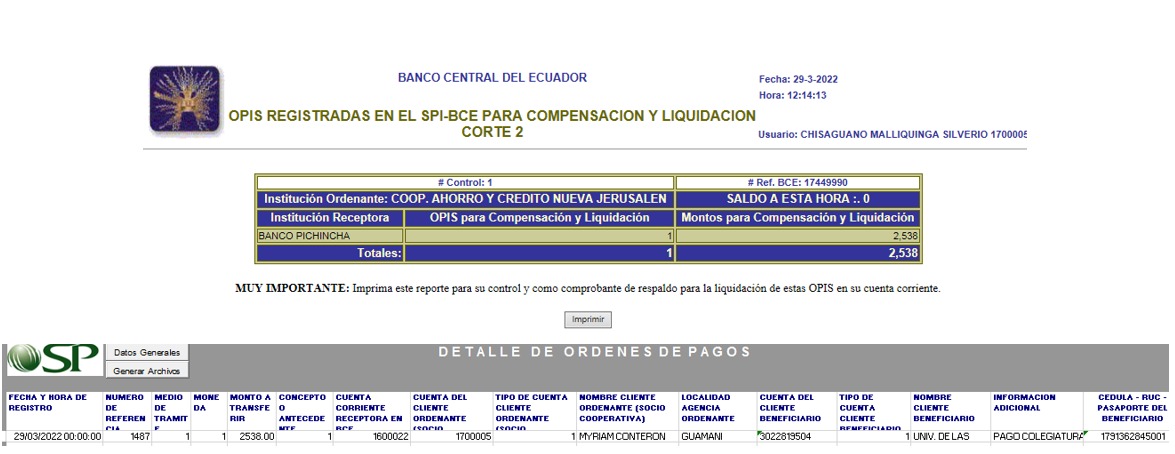Open the Datos Generales button
This screenshot has height=454, width=1175.
tap(147, 353)
